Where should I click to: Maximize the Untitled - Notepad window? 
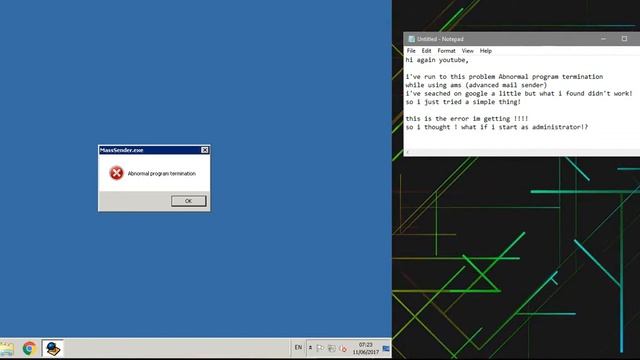pos(624,39)
